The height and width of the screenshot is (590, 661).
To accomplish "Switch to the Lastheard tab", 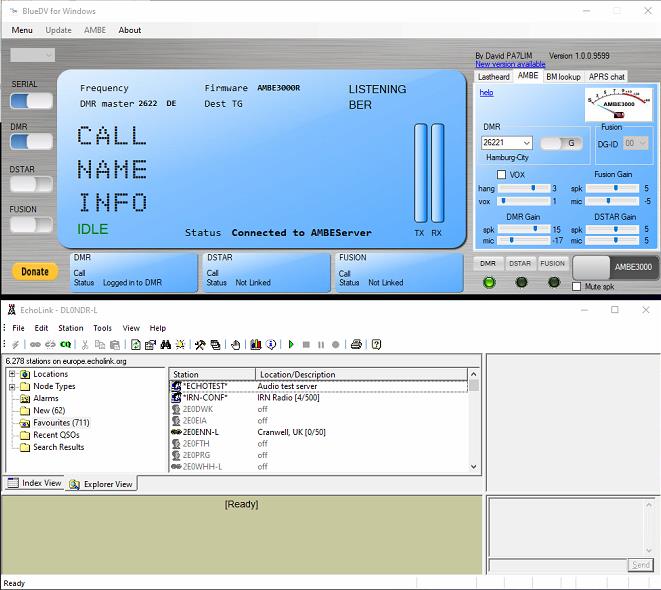I will tap(494, 77).
